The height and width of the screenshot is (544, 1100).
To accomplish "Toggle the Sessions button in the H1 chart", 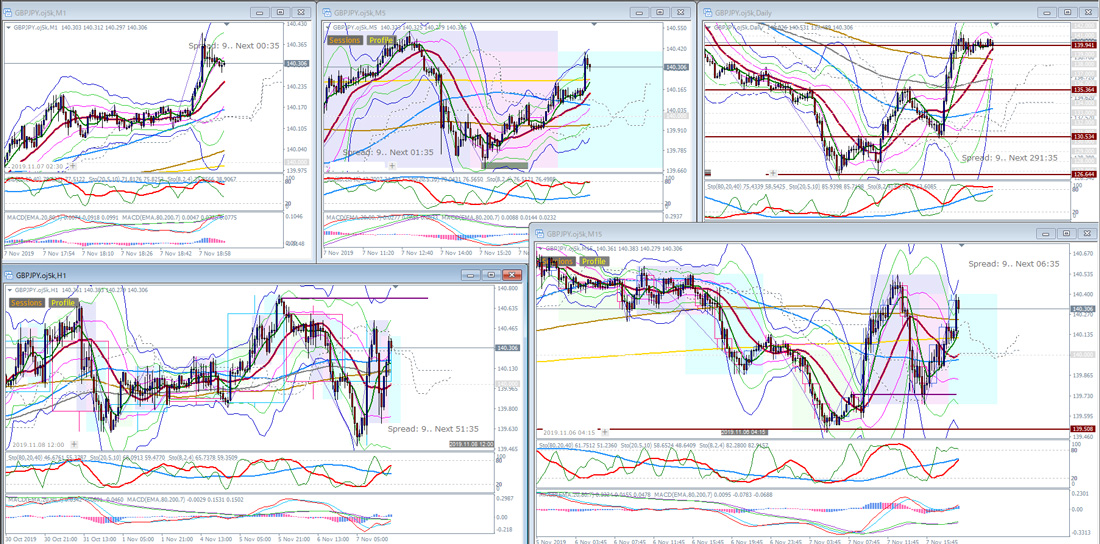I will click(27, 303).
